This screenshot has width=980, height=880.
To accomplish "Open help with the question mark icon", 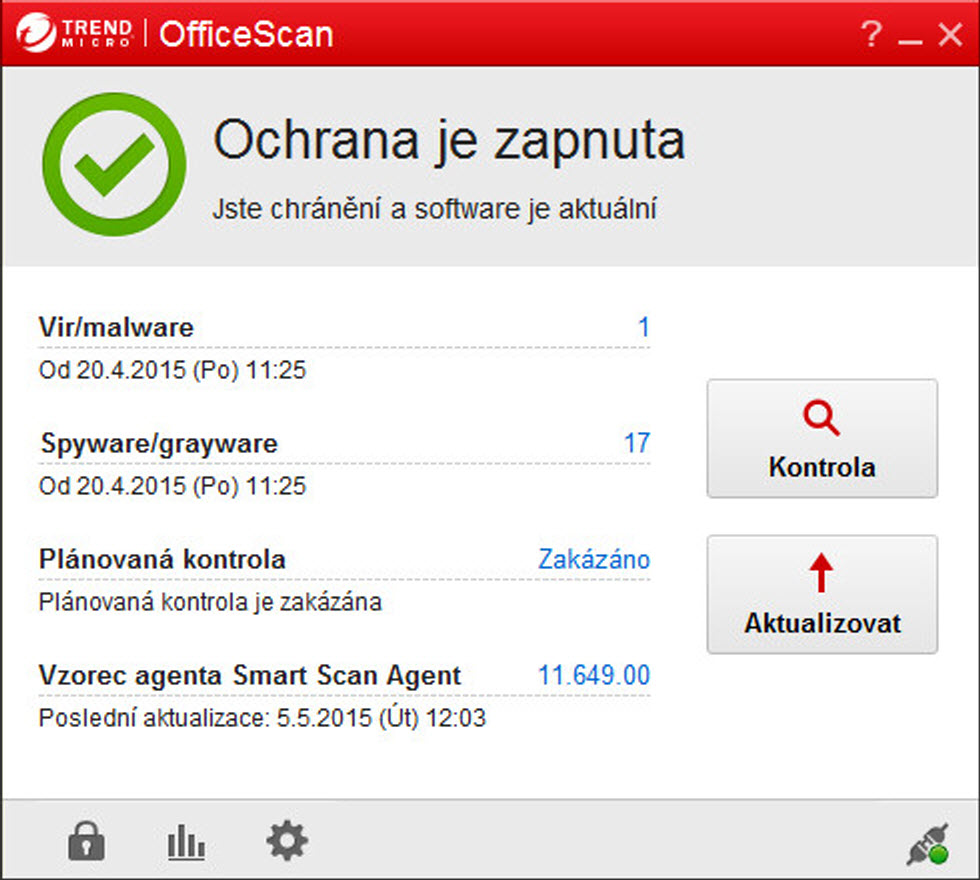I will tap(871, 35).
